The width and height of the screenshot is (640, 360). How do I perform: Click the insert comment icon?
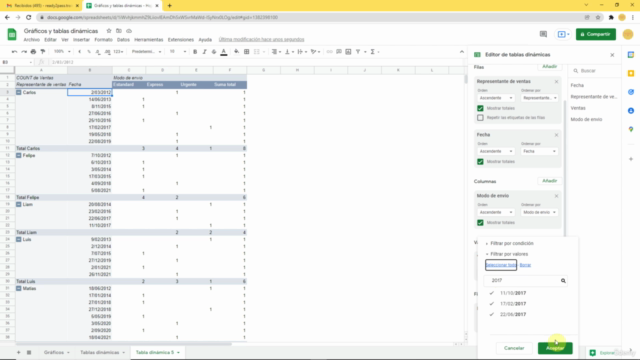(339, 52)
